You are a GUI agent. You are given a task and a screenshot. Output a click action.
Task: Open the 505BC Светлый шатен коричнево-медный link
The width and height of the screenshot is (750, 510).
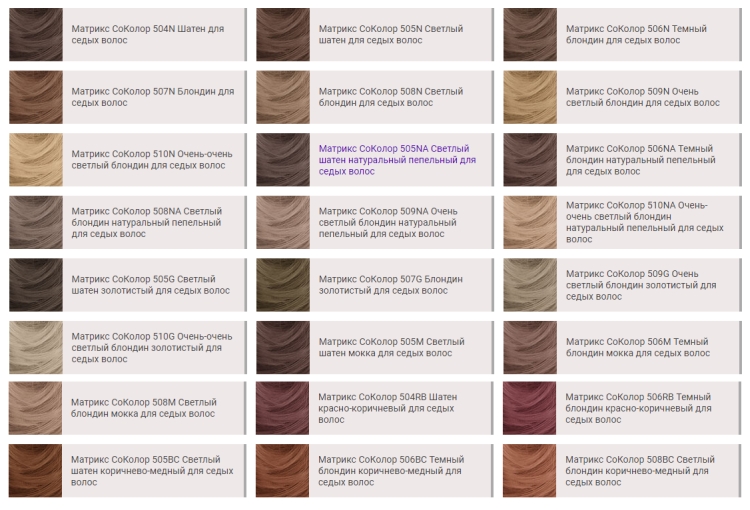coord(152,471)
